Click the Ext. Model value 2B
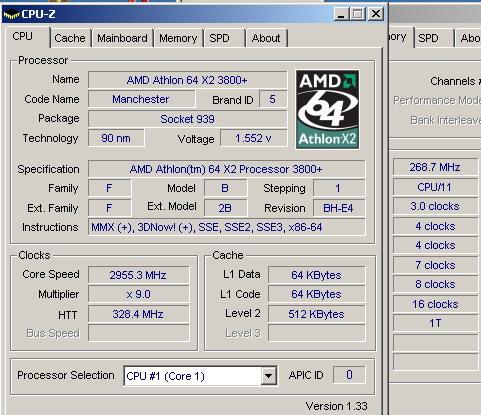The image size is (481, 415). click(x=225, y=208)
